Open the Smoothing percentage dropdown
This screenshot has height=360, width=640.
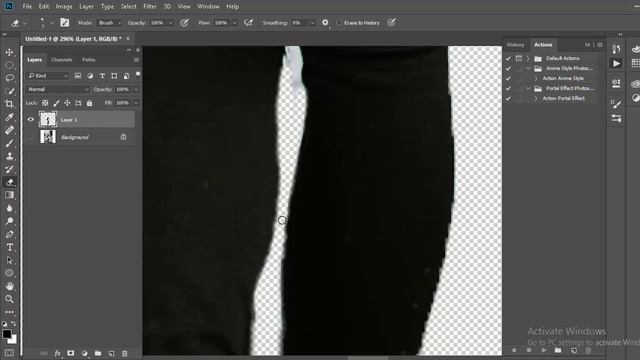(x=313, y=23)
